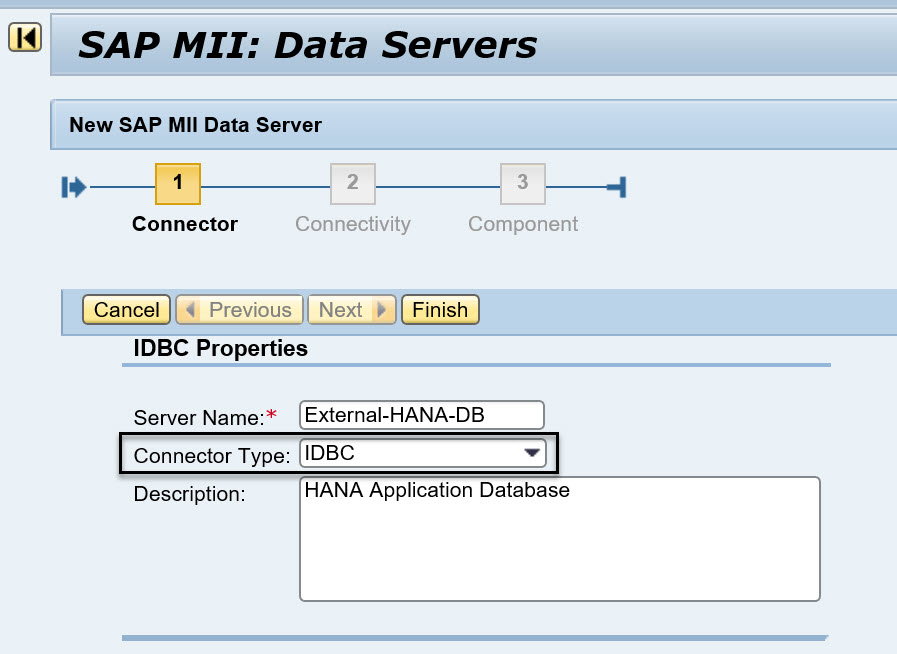Click the Previous button
Viewport: 897px width, 654px height.
[239, 310]
